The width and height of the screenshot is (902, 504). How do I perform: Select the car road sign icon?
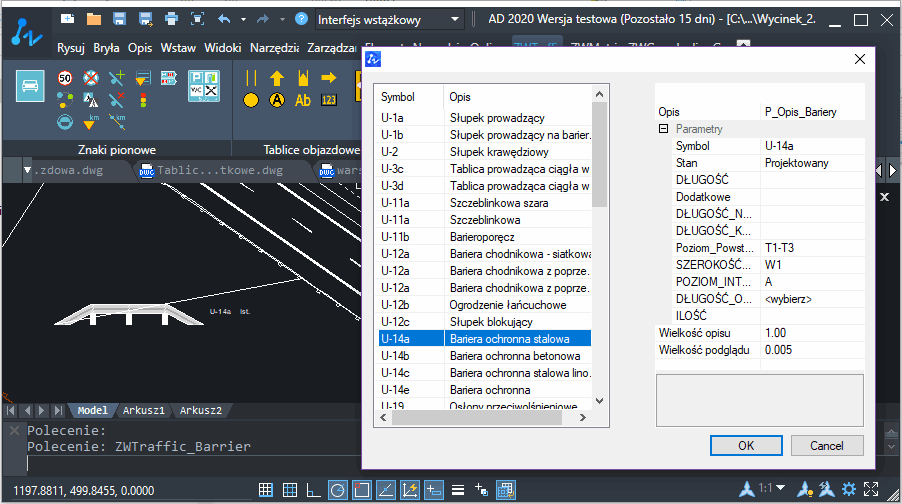click(x=30, y=86)
